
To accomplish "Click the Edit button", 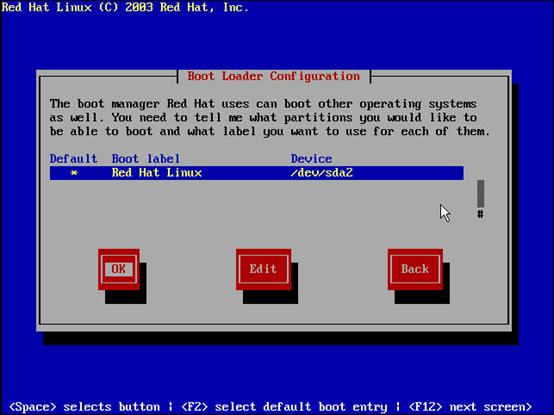I will [263, 269].
